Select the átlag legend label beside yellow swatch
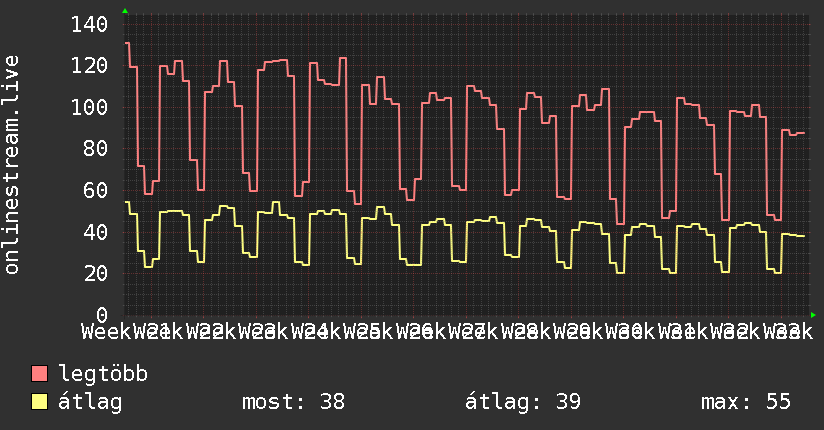Image resolution: width=824 pixels, height=430 pixels. [x=90, y=402]
